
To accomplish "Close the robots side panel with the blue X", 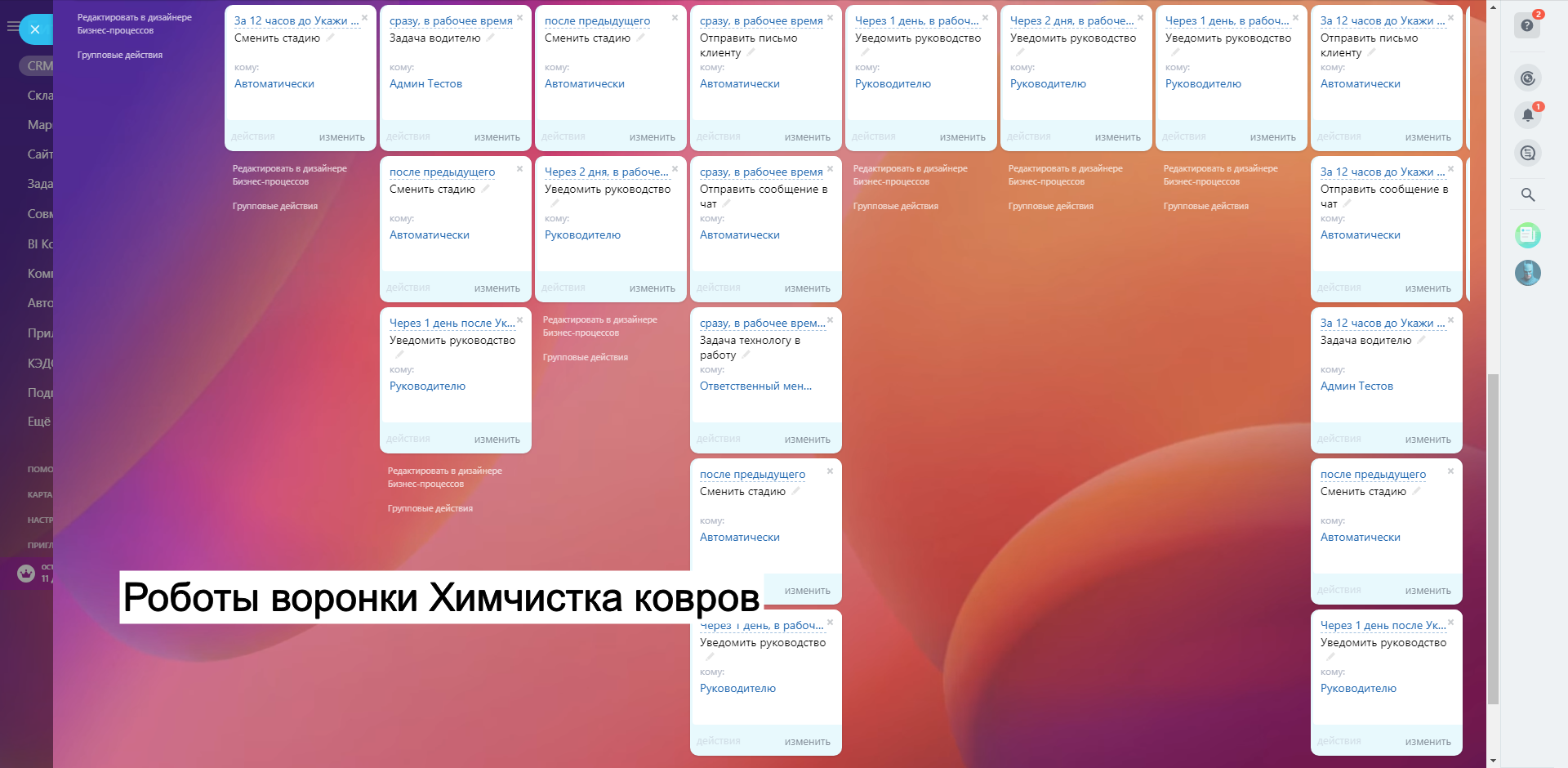I will point(35,29).
